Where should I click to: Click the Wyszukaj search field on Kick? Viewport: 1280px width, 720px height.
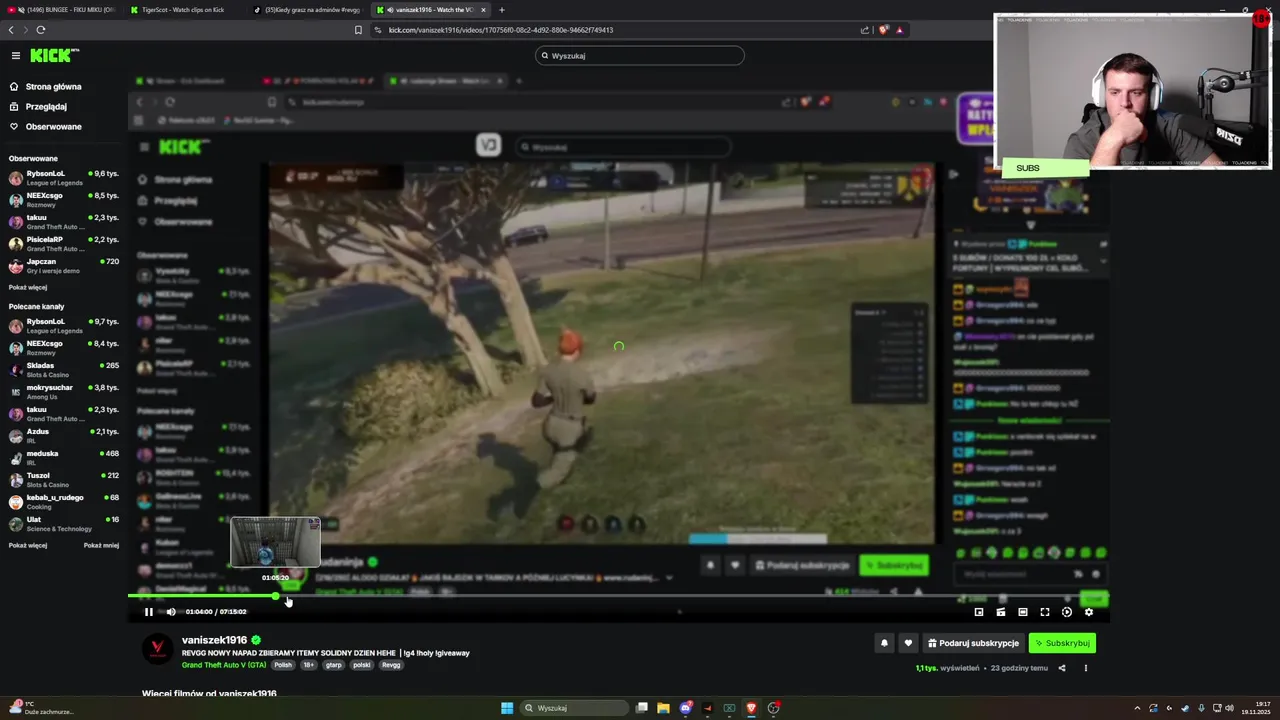click(640, 56)
